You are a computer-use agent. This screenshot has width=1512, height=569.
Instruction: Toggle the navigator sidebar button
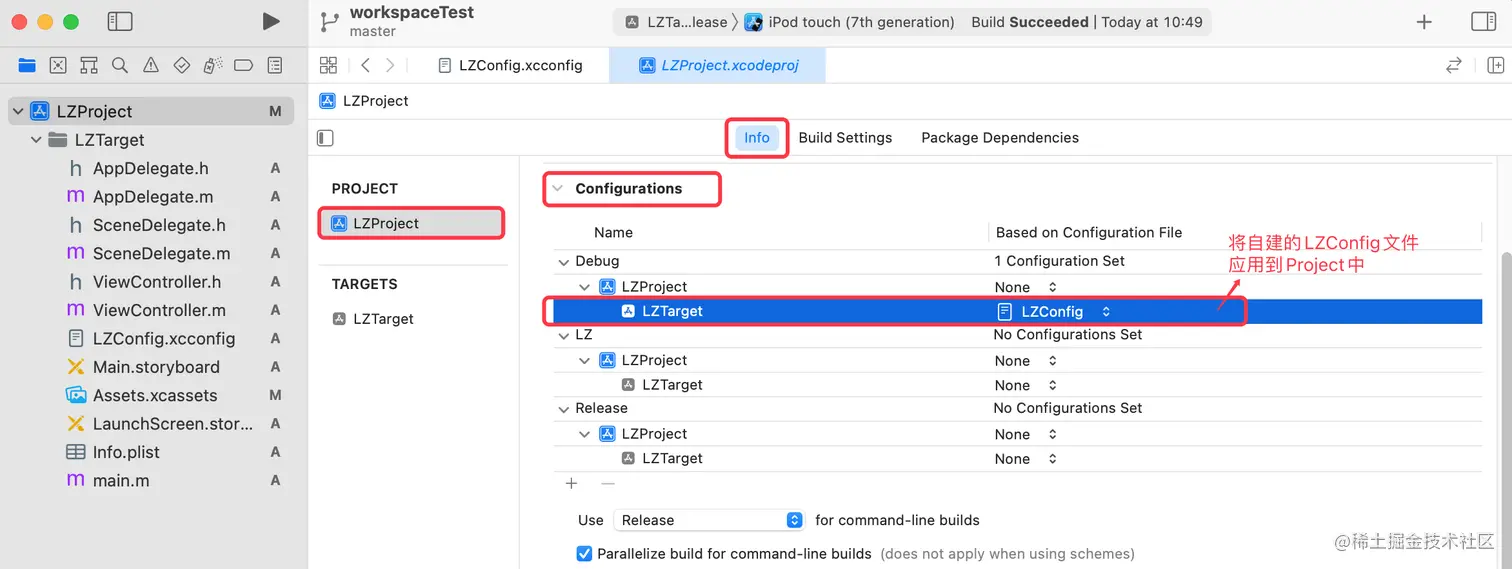pos(120,21)
